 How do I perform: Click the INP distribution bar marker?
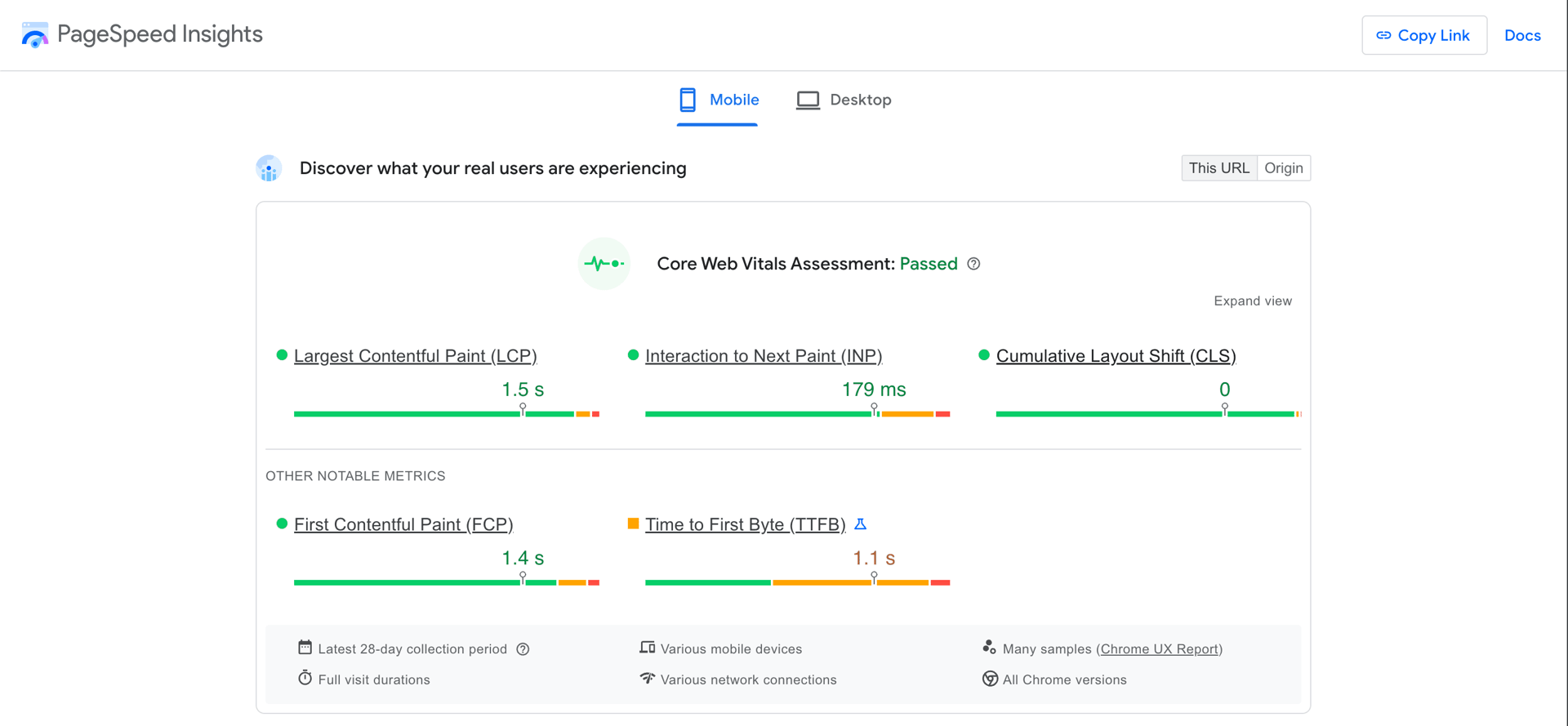874,409
